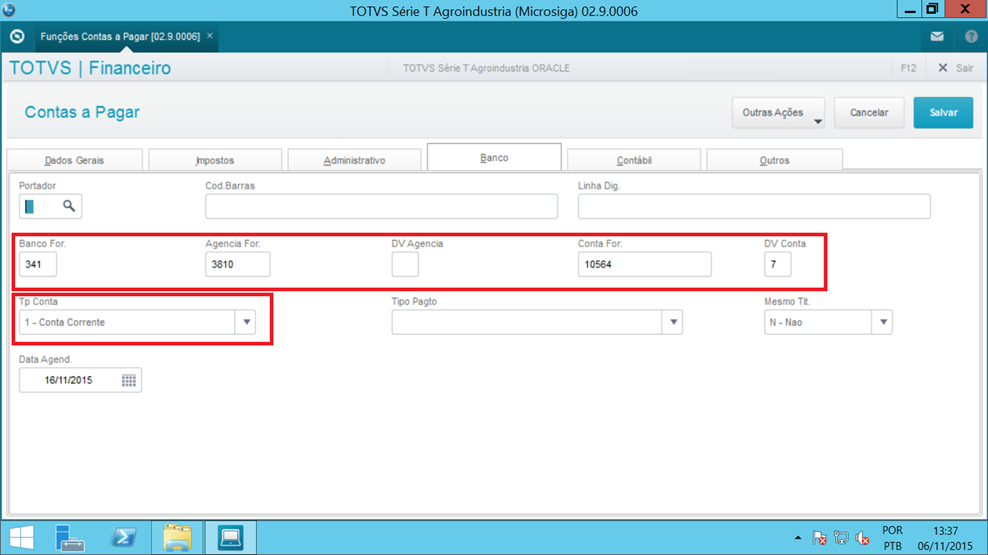Click the Windows Start button
This screenshot has height=555, width=988.
[21, 537]
